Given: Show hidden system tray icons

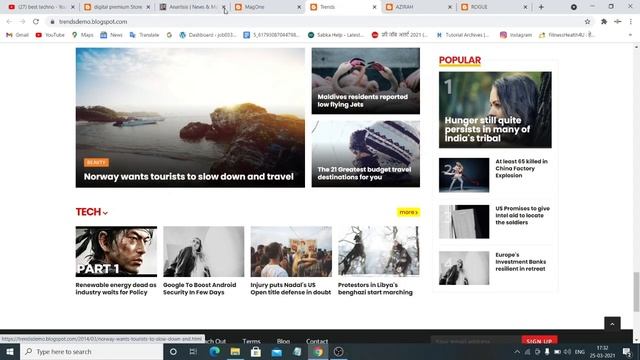Looking at the screenshot, I should click(x=517, y=351).
